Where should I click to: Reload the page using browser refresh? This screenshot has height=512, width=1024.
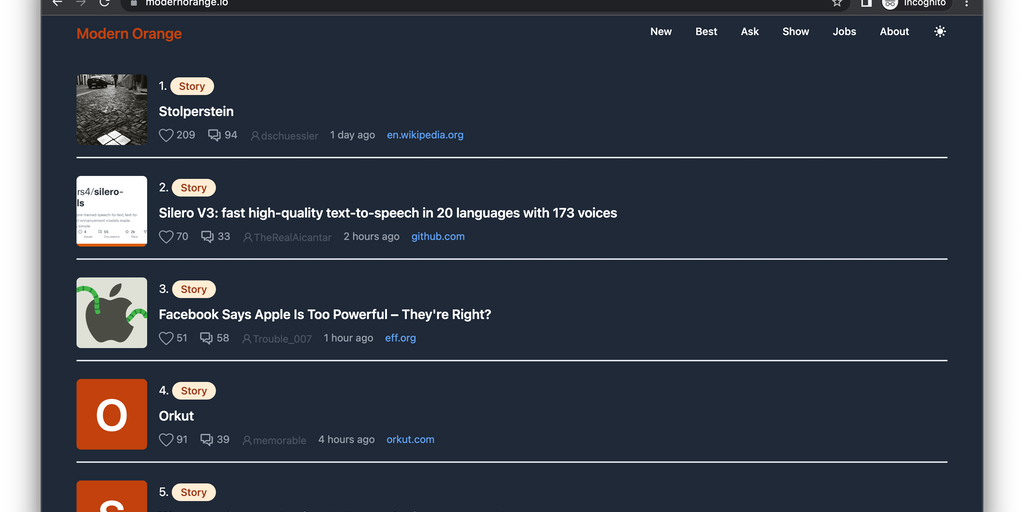point(104,3)
